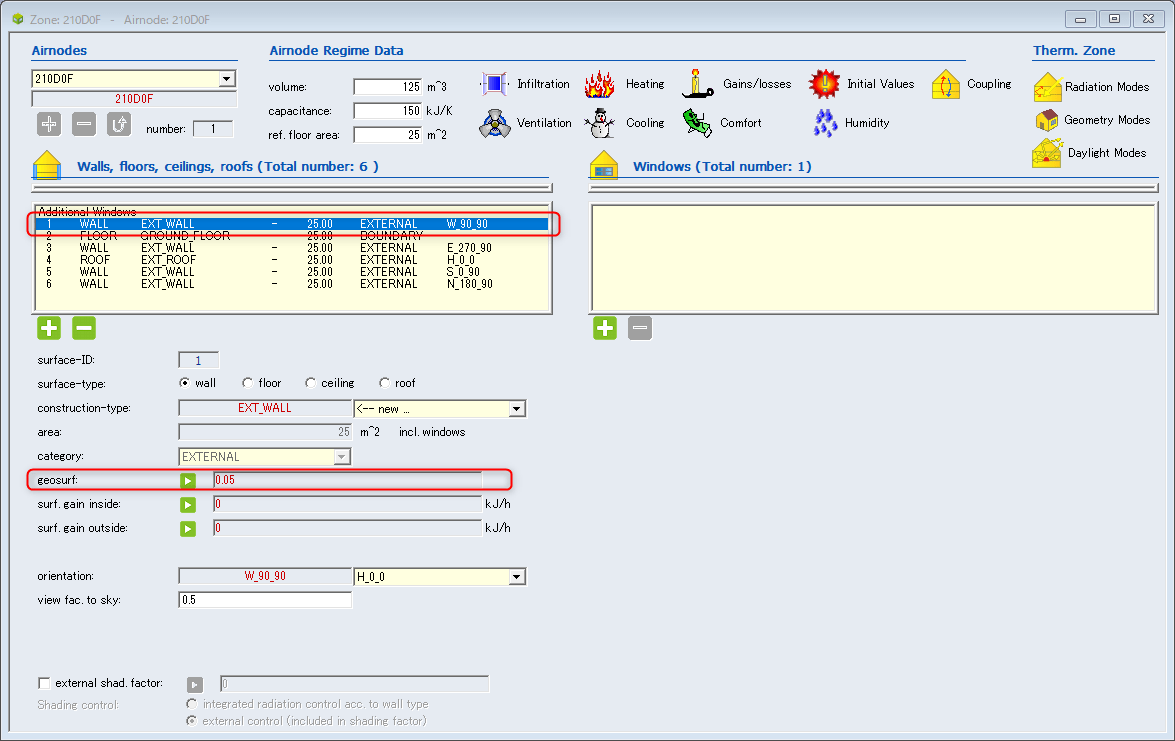Click view fac. to sky field
The width and height of the screenshot is (1175, 741).
click(265, 600)
